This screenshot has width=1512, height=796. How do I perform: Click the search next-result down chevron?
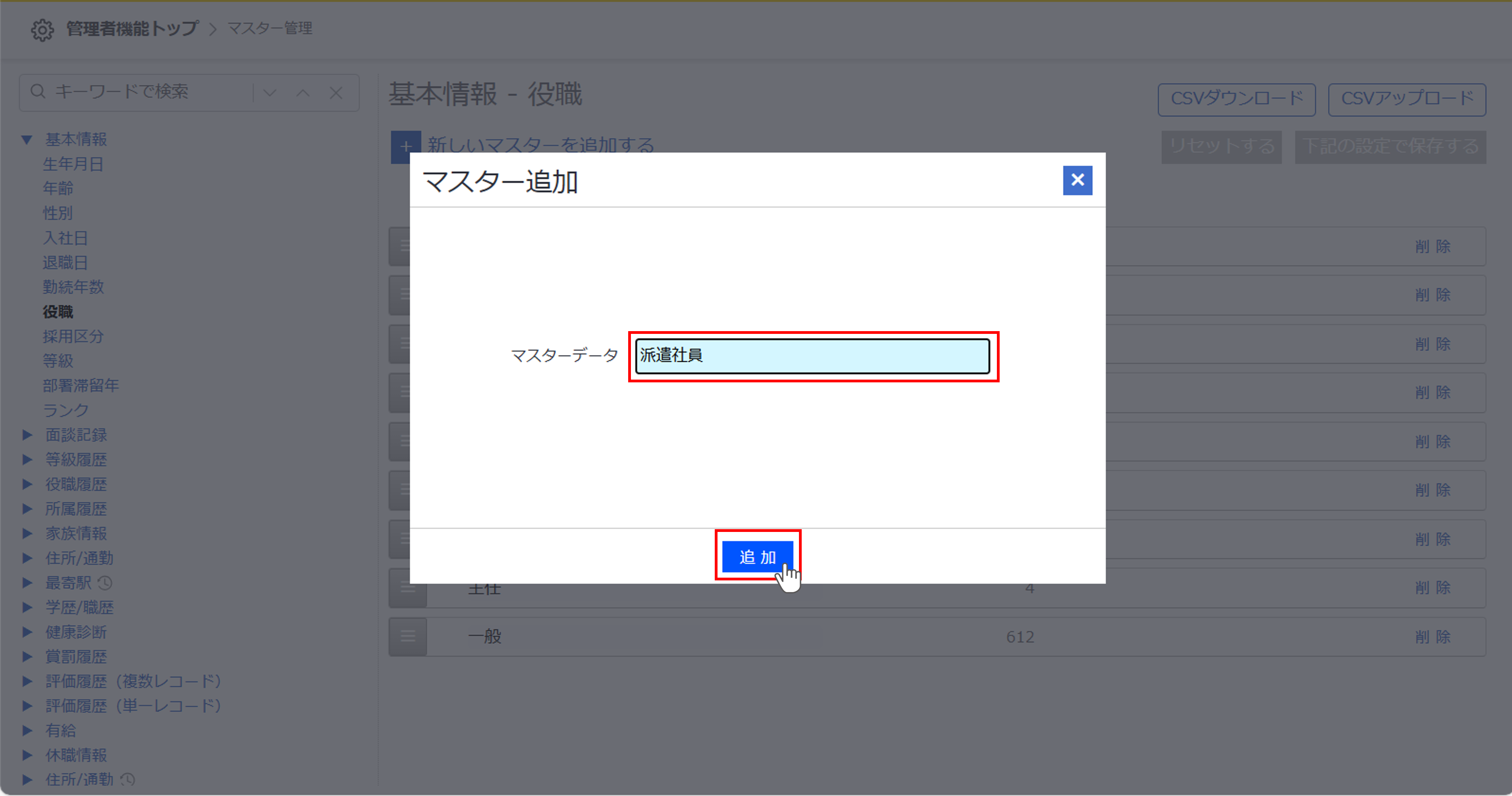(x=270, y=93)
